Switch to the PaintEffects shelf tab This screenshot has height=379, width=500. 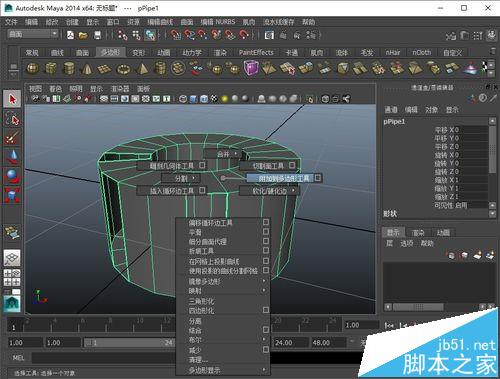(256, 53)
